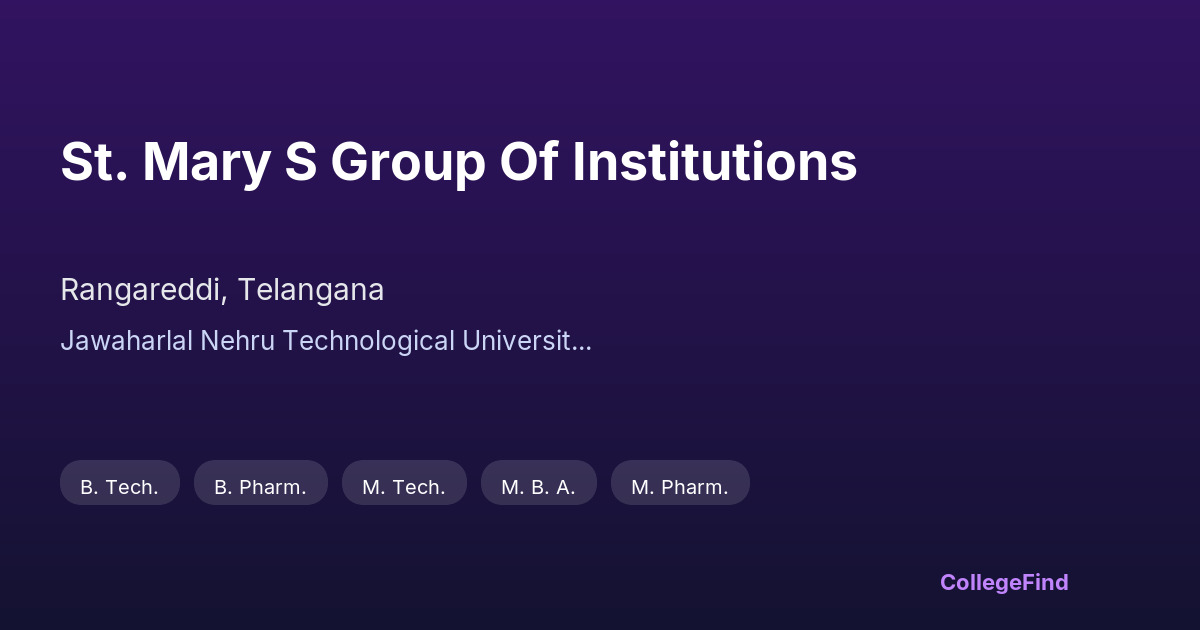Open the CollegeFind brand logo

[x=1004, y=582]
